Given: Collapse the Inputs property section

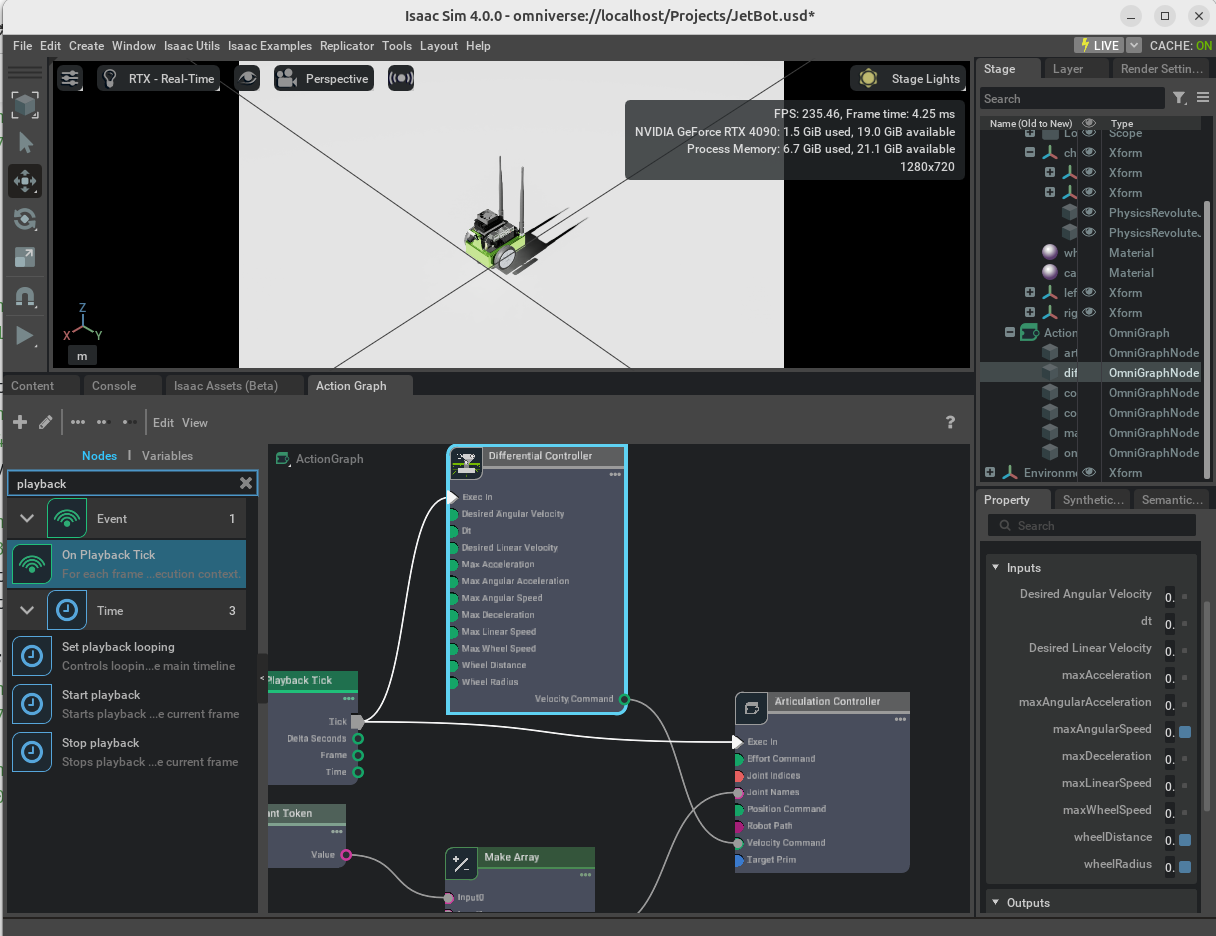Looking at the screenshot, I should [x=996, y=568].
